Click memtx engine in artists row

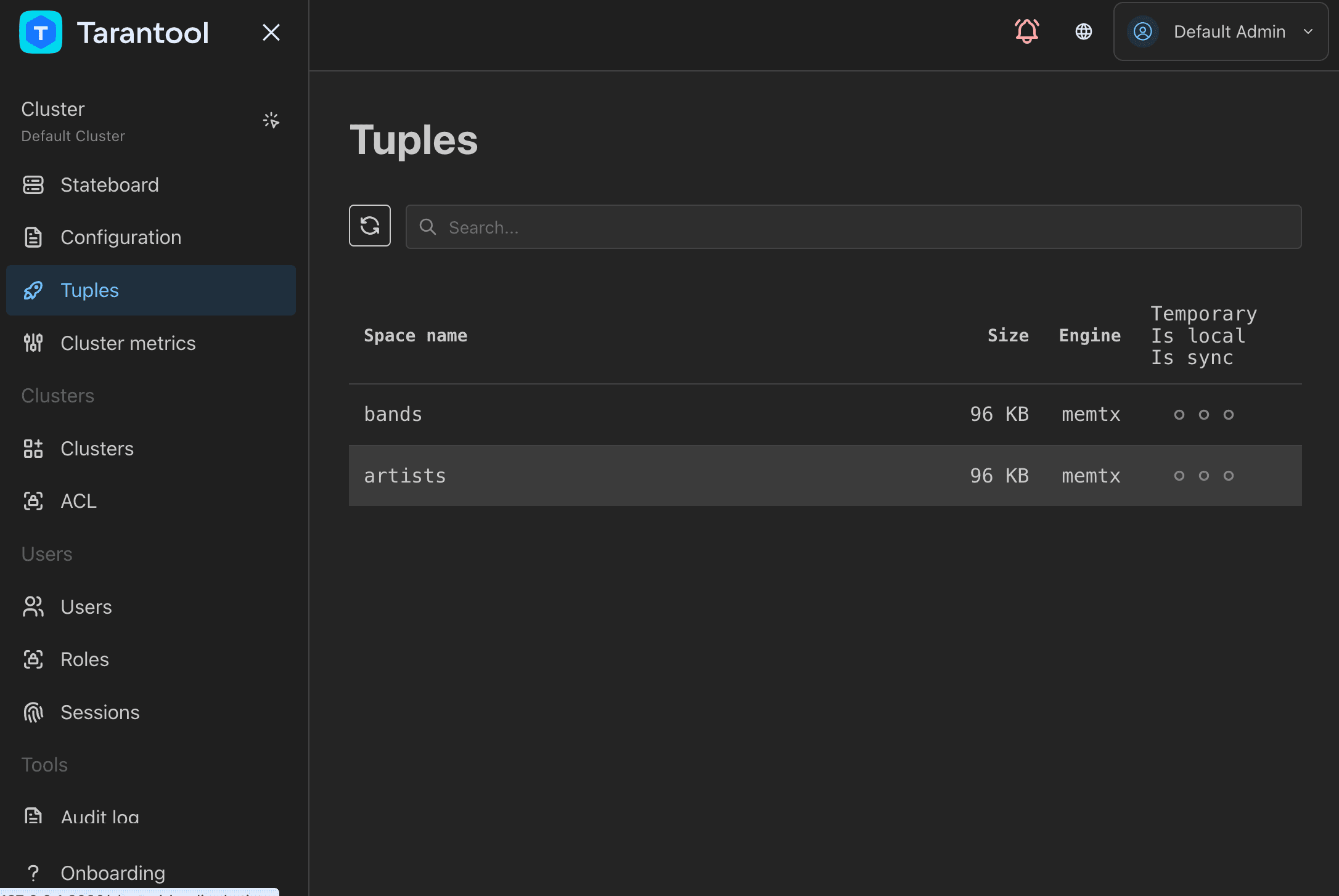pyautogui.click(x=1091, y=475)
